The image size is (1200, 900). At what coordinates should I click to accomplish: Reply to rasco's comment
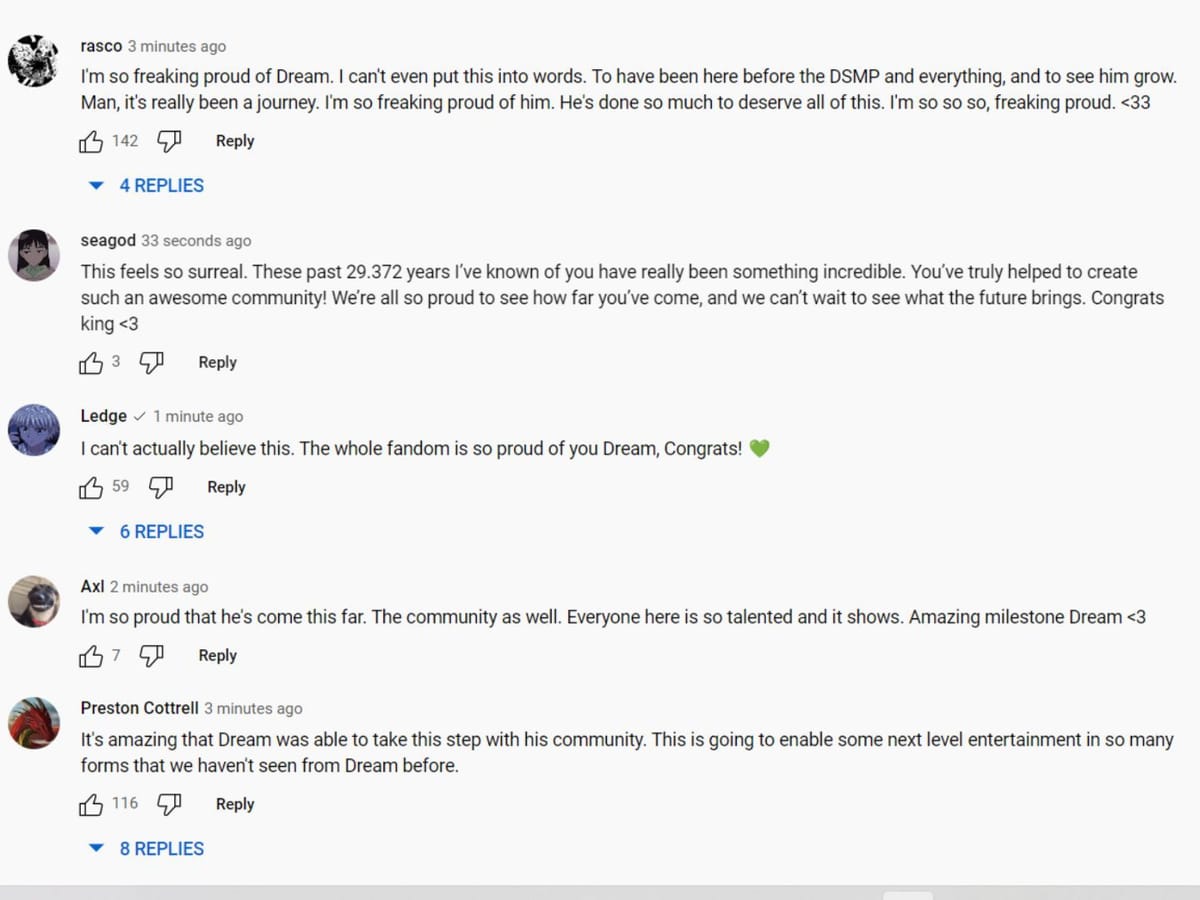point(235,142)
